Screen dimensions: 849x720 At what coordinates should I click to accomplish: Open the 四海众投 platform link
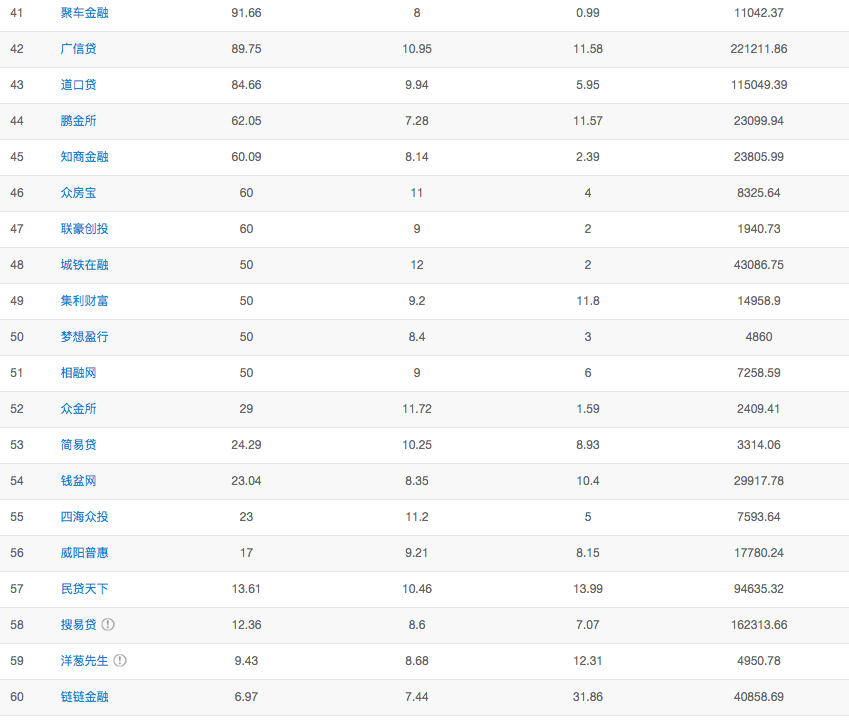pos(84,516)
